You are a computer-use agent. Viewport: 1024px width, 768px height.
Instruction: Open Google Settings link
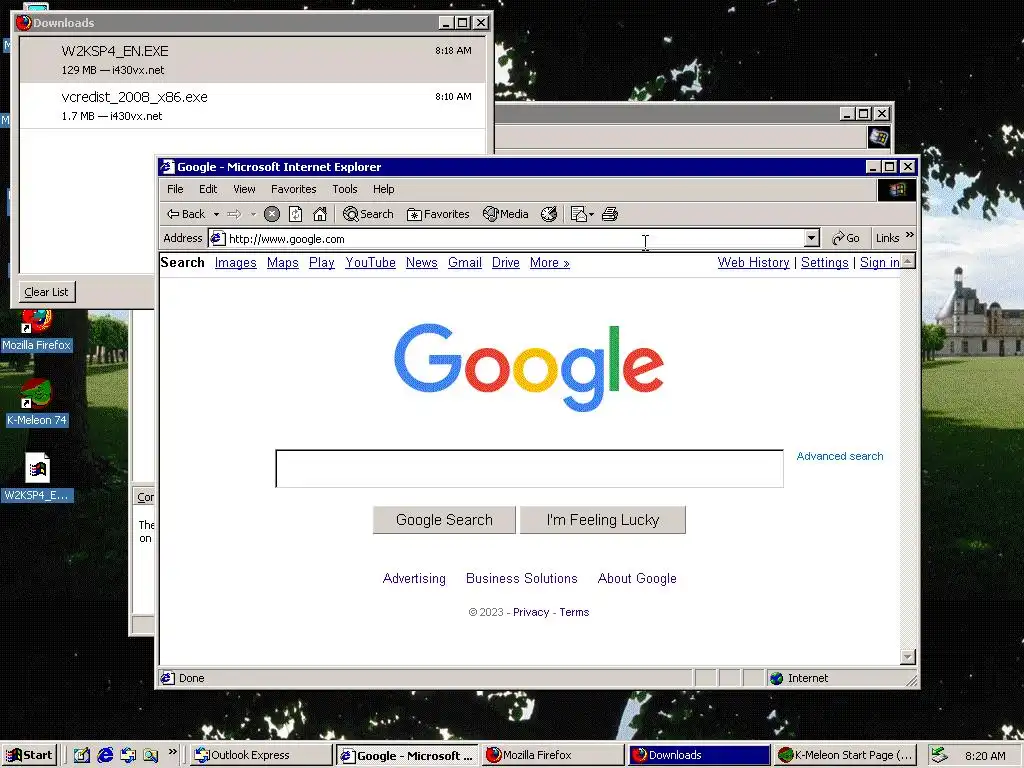click(x=825, y=263)
